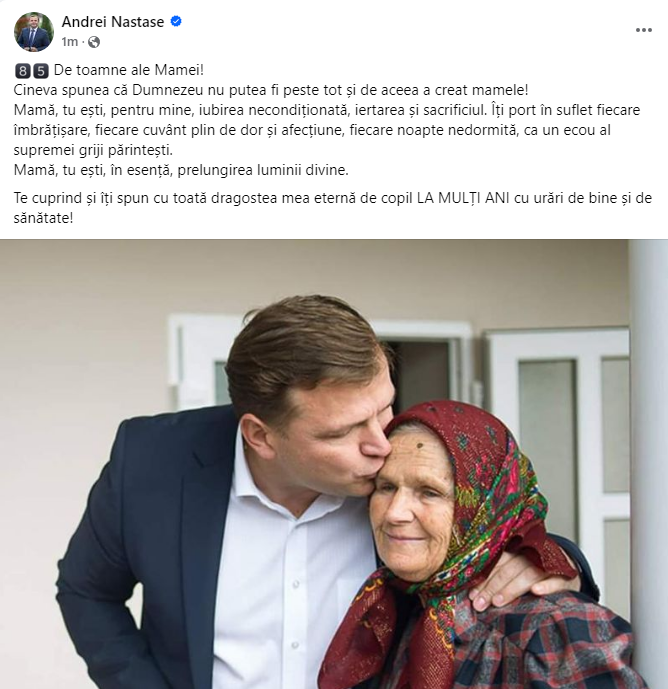Open the post's three-dot options menu
Viewport: 668px width, 689px height.
(x=643, y=30)
